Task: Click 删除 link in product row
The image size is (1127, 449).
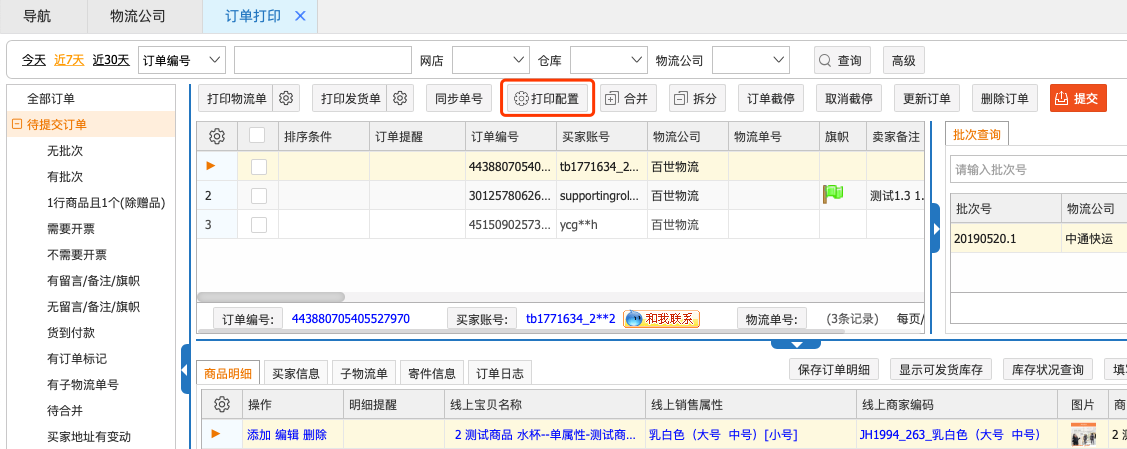Action: (314, 434)
